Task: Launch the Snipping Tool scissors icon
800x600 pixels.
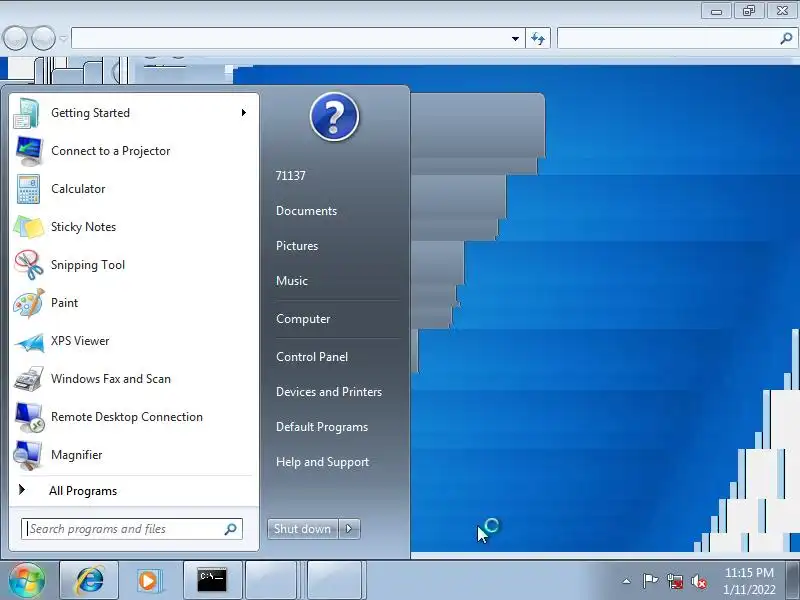Action: click(x=29, y=265)
